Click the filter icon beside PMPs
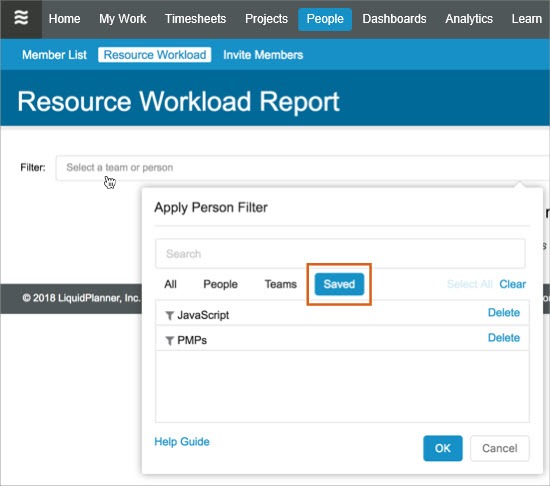 click(x=169, y=340)
